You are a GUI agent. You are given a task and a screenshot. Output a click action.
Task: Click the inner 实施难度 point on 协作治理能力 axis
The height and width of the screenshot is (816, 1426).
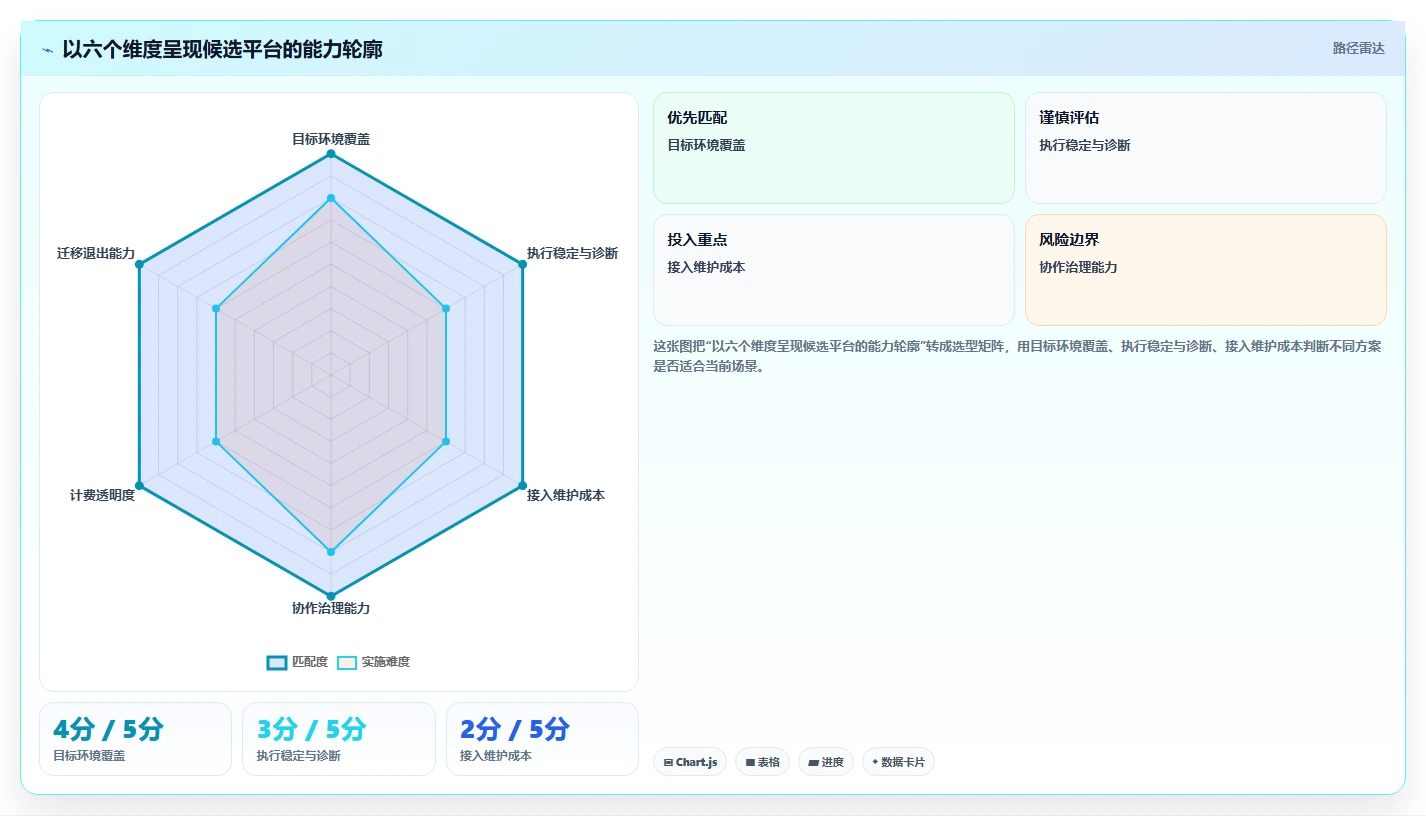(331, 551)
